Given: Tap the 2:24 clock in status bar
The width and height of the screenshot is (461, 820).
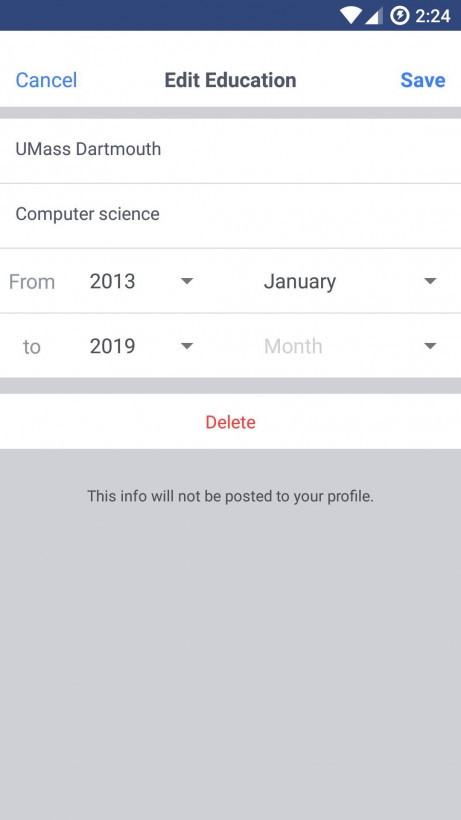Looking at the screenshot, I should (432, 16).
